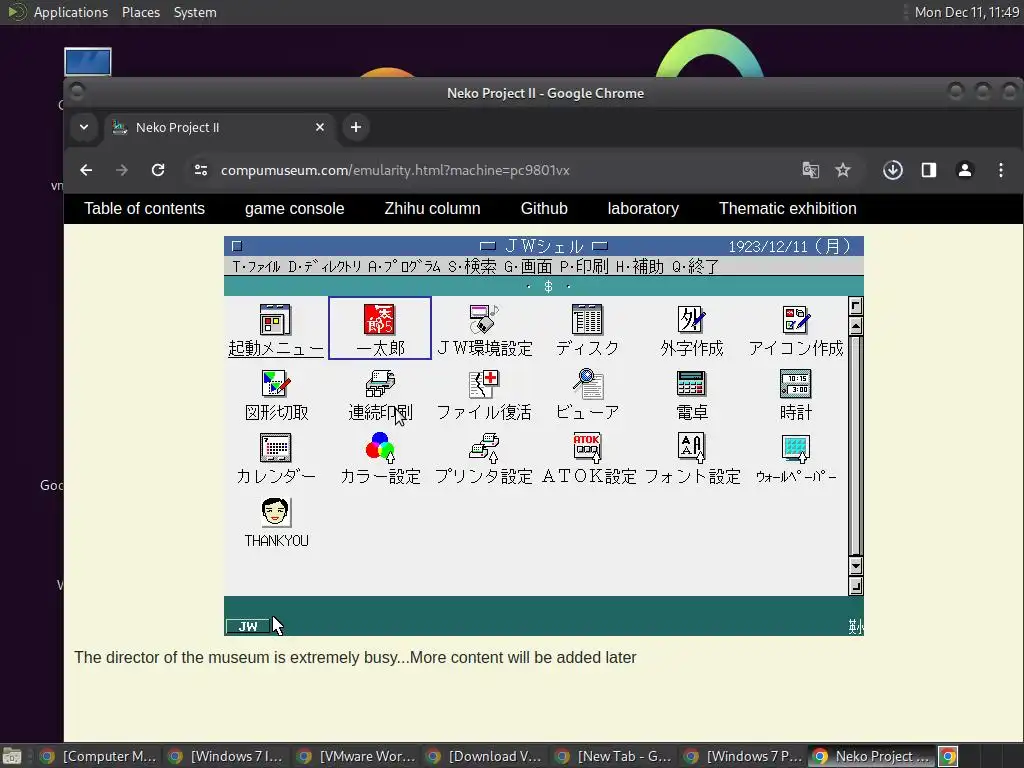Open フォント設定 font settings icon
This screenshot has height=768, width=1024.
point(692,458)
